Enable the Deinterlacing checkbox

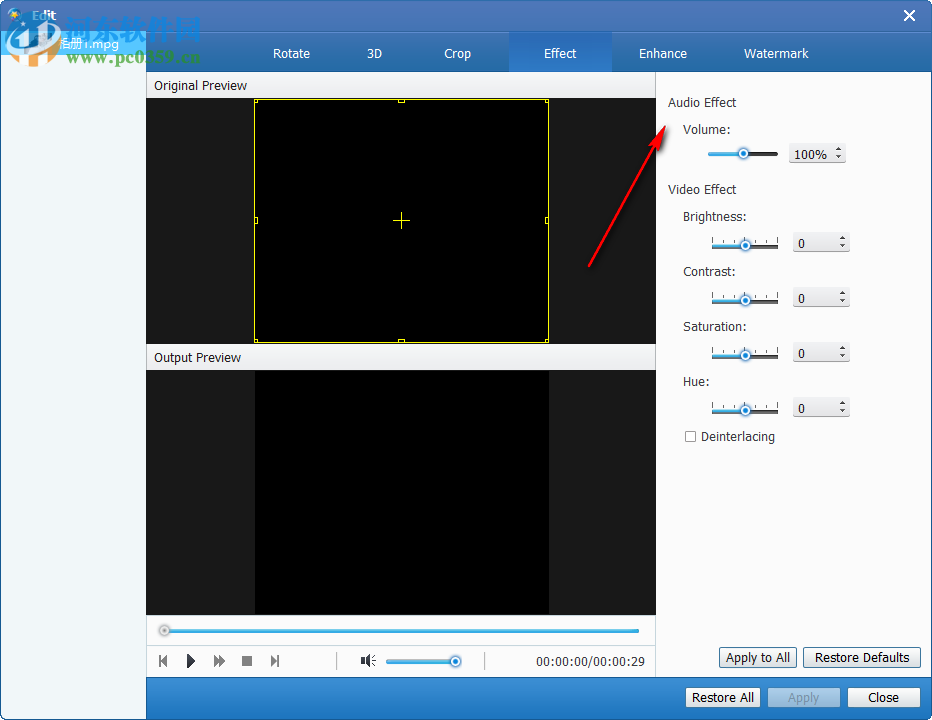click(690, 437)
